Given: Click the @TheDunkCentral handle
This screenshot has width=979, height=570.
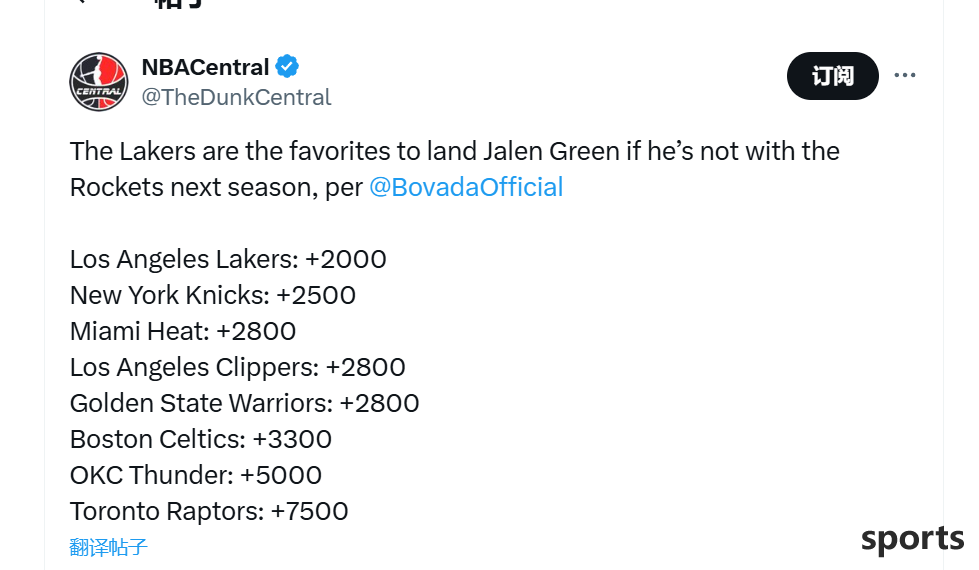Looking at the screenshot, I should (236, 97).
